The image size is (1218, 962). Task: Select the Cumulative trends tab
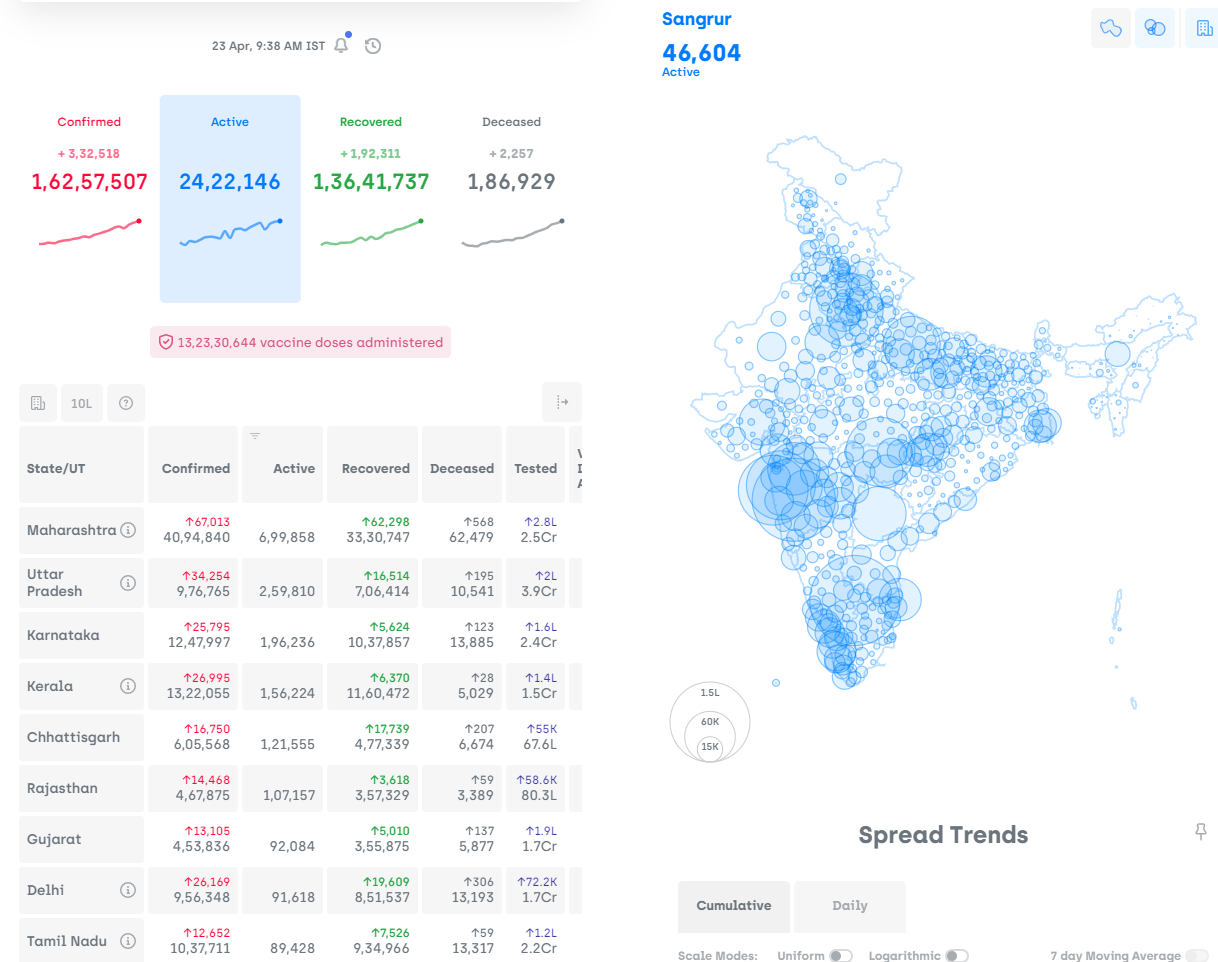[733, 906]
